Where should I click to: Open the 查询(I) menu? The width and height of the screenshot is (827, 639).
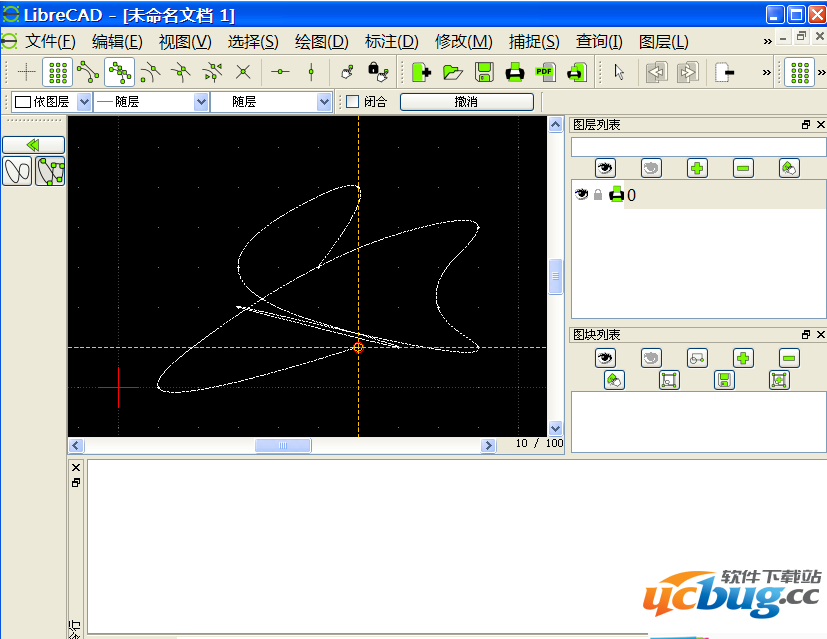point(599,42)
